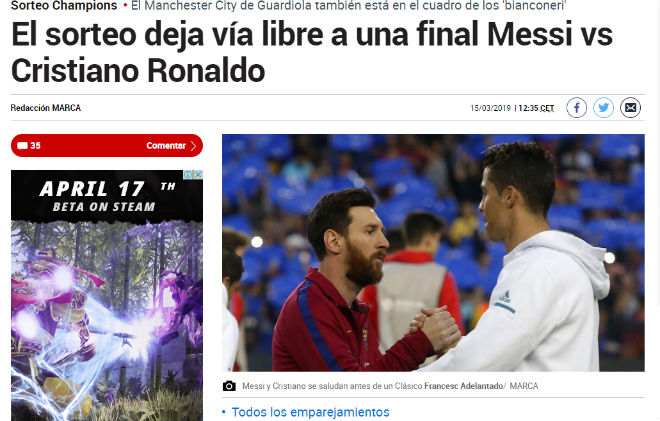
Task: Open the Todos los emparejamientos link
Action: coord(310,412)
